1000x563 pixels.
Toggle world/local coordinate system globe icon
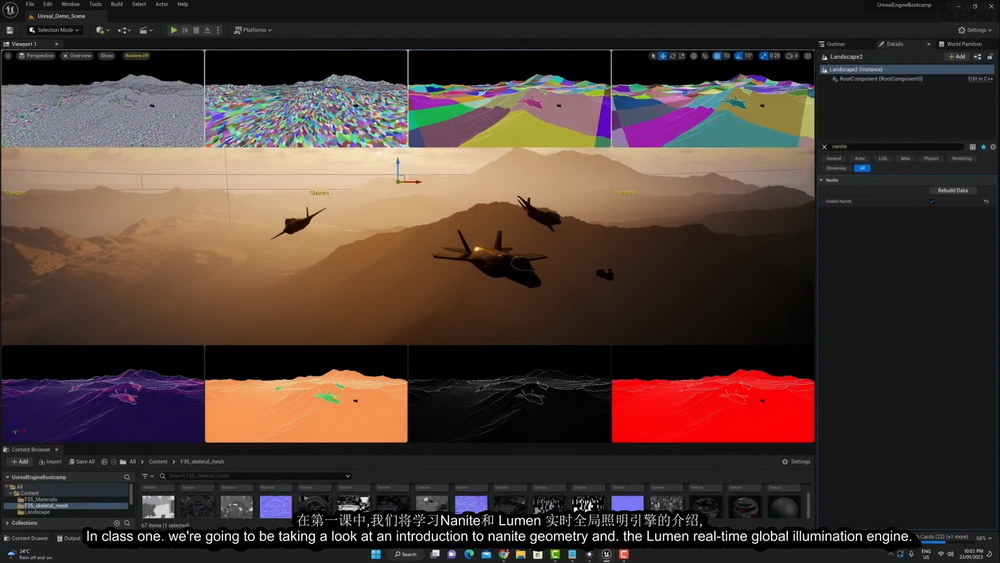click(694, 56)
